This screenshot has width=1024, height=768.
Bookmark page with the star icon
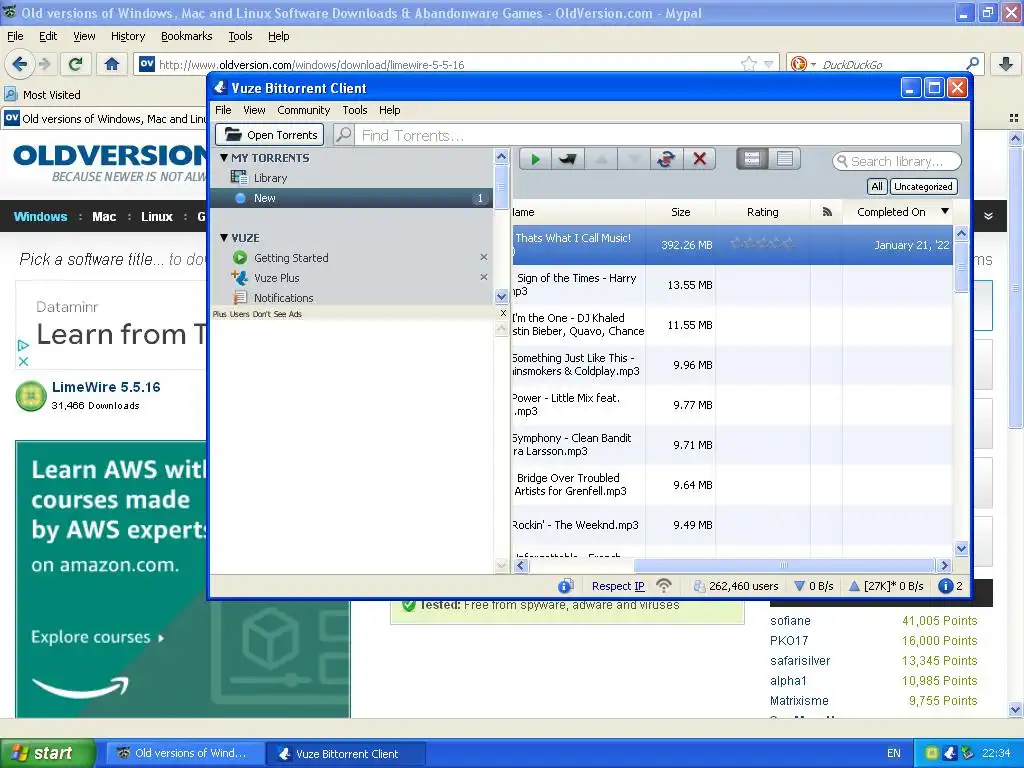click(x=748, y=64)
